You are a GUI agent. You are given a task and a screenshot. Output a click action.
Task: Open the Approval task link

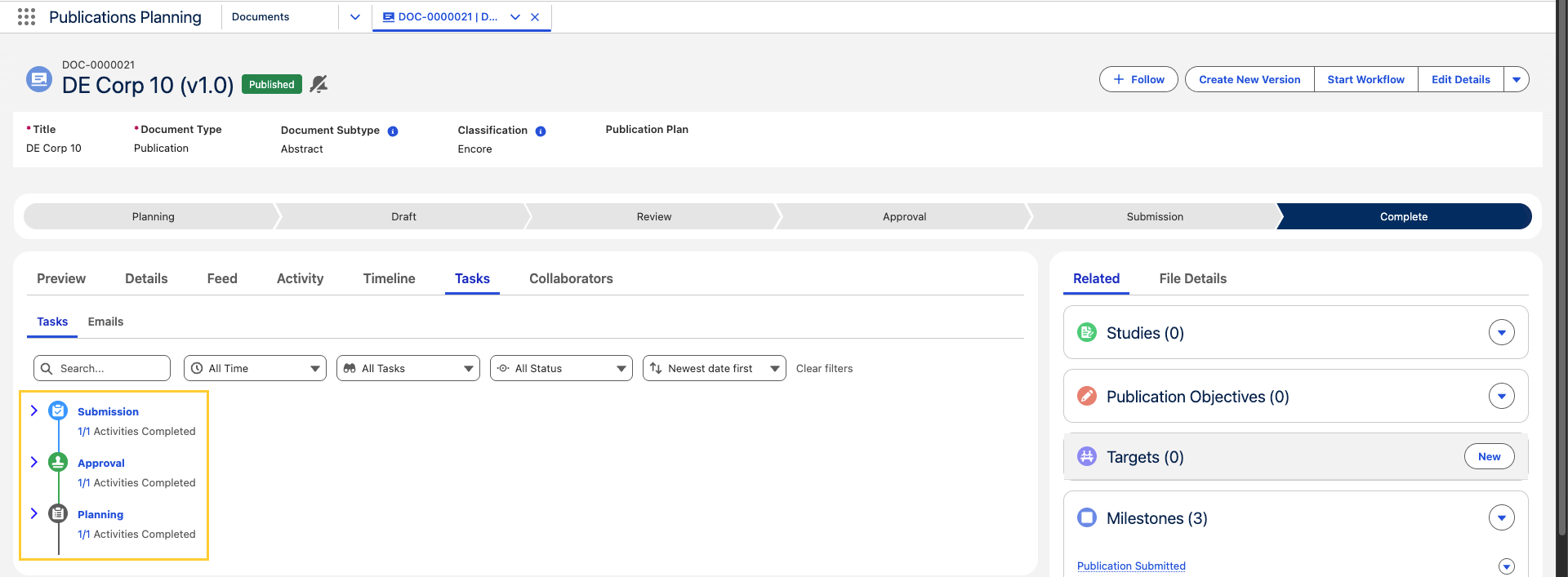coord(101,463)
